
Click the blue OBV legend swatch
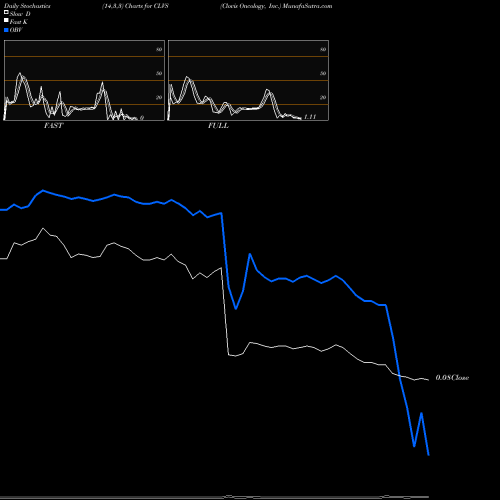click(x=6, y=30)
